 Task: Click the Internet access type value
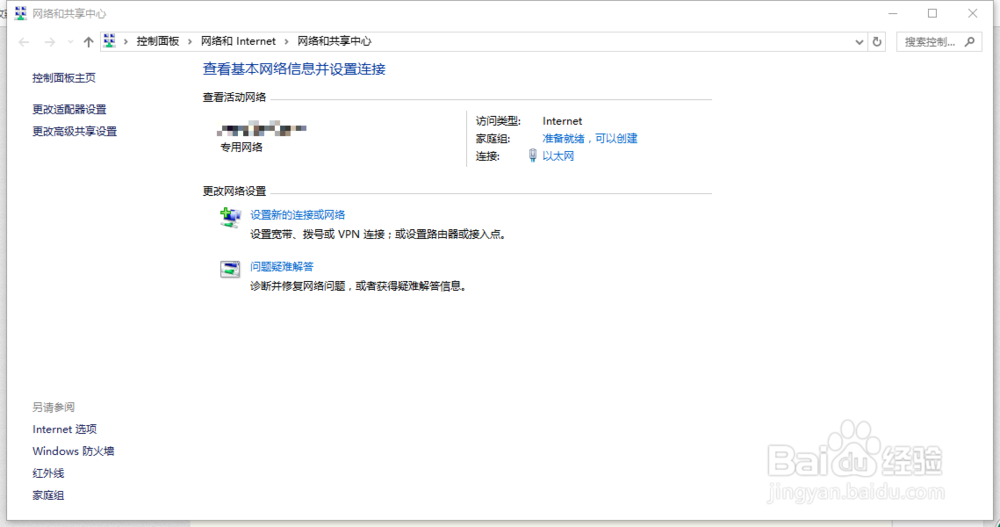point(562,121)
